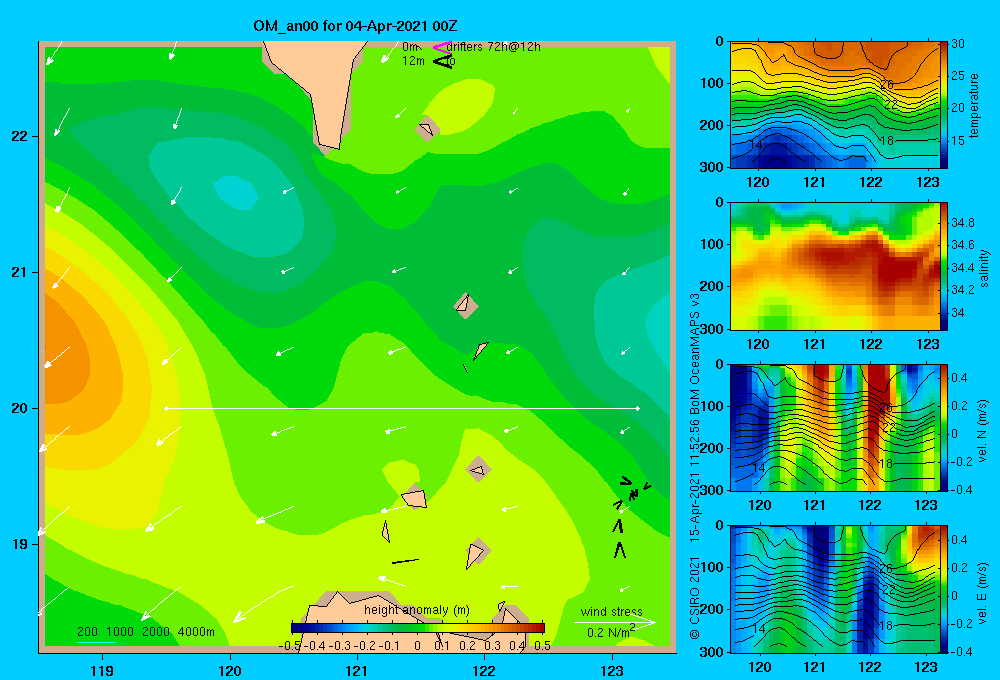This screenshot has height=680, width=1000.
Task: Click the "1000" bathymetry legend value
Action: (x=120, y=632)
